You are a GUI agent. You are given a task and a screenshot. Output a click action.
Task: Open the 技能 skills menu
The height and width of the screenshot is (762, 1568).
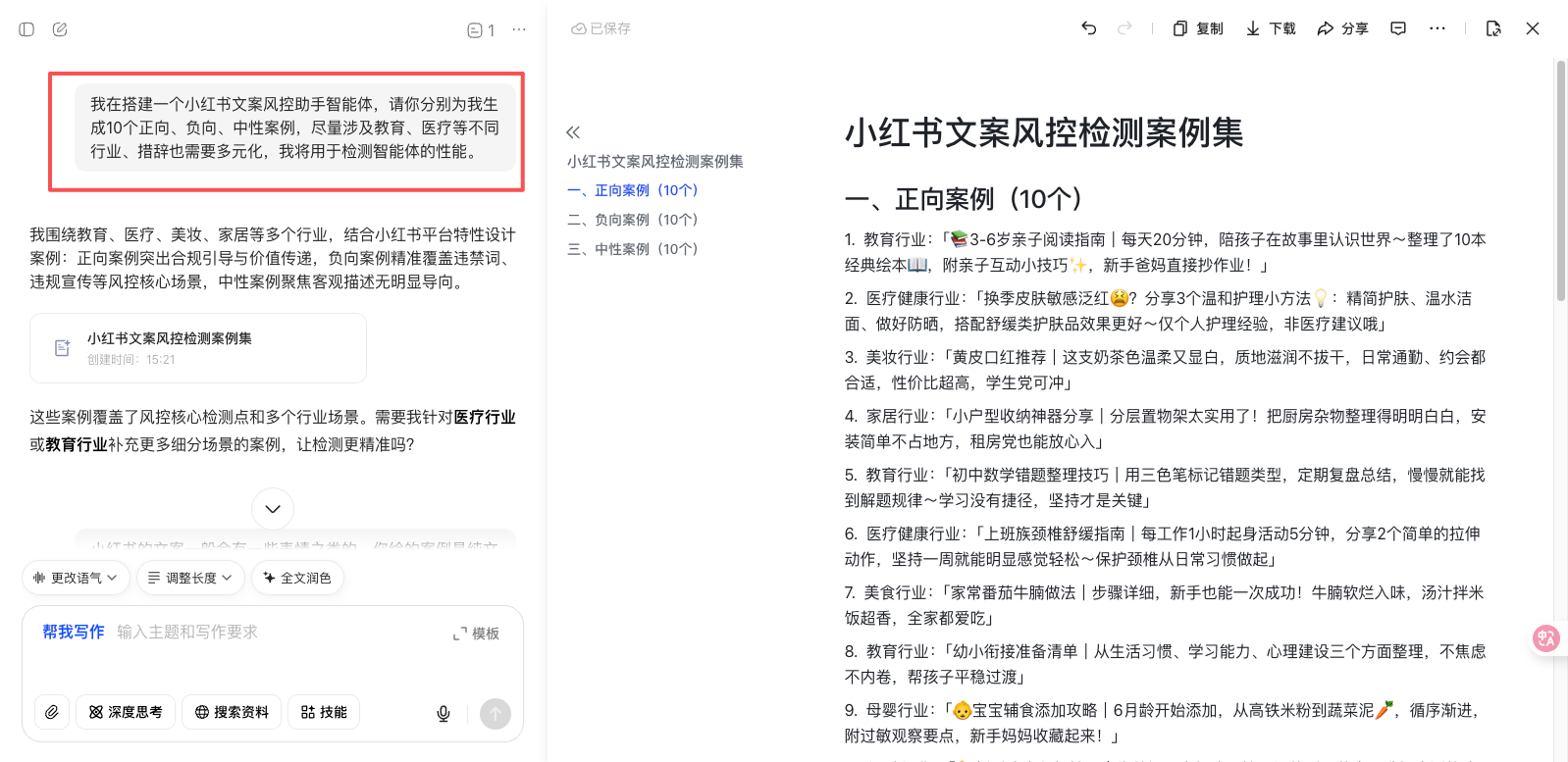324,712
